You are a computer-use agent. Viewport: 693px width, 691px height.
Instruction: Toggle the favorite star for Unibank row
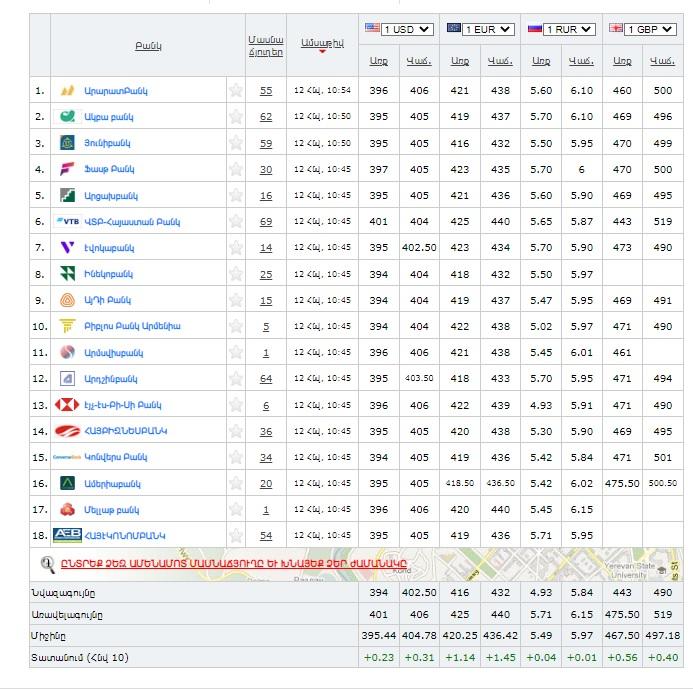click(236, 143)
